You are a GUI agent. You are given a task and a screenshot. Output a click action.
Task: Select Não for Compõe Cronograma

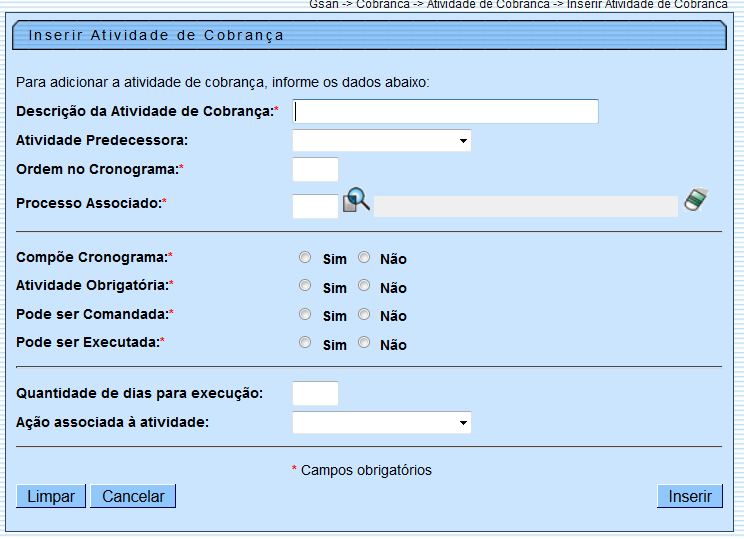click(x=364, y=257)
